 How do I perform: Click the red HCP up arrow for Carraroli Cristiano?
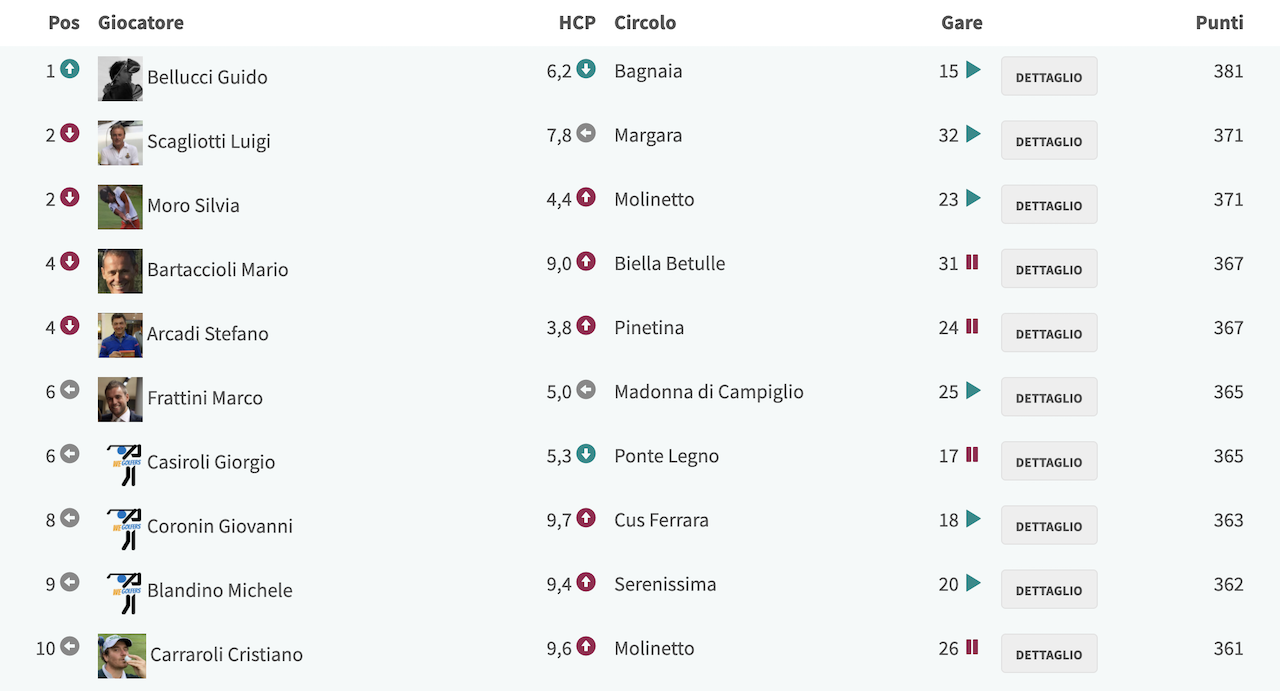586,646
